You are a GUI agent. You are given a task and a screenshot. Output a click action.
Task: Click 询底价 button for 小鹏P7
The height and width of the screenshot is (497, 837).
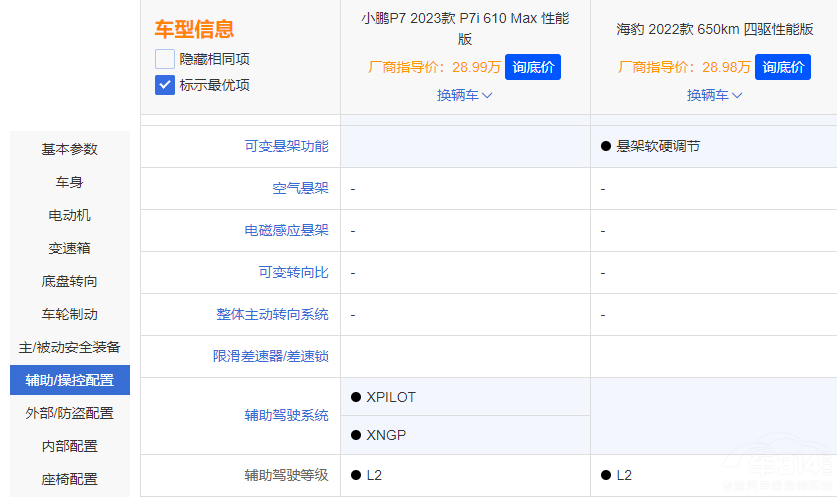533,67
